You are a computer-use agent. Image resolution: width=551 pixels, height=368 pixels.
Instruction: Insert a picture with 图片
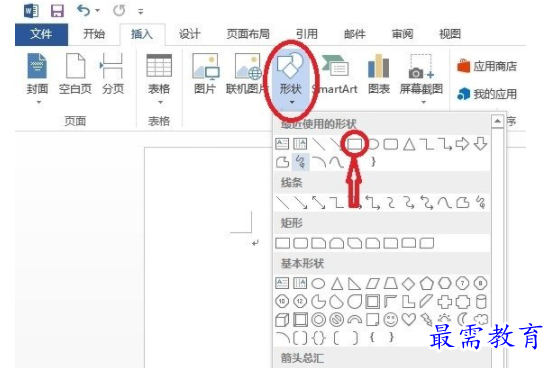205,75
